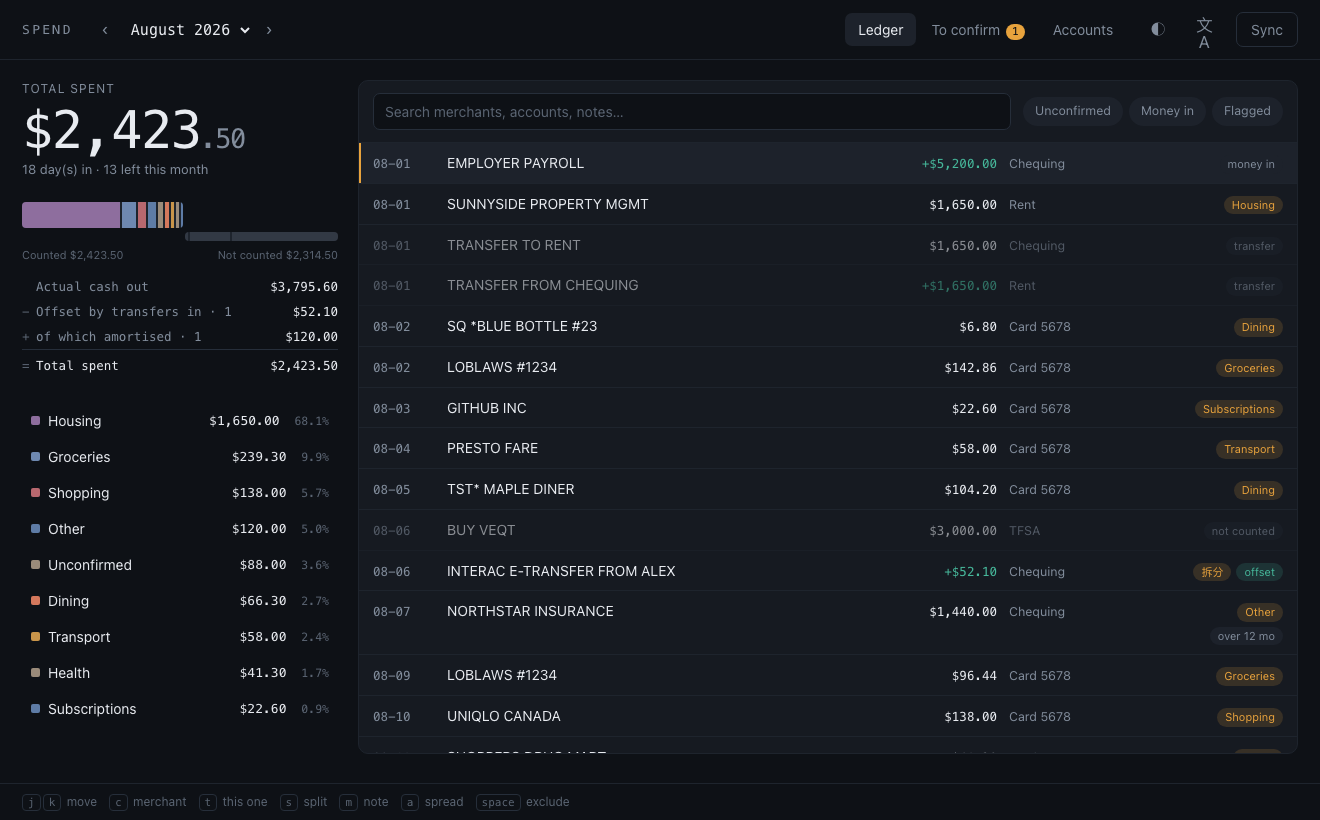
Task: Switch to the Ledger tab
Action: pyautogui.click(x=880, y=30)
